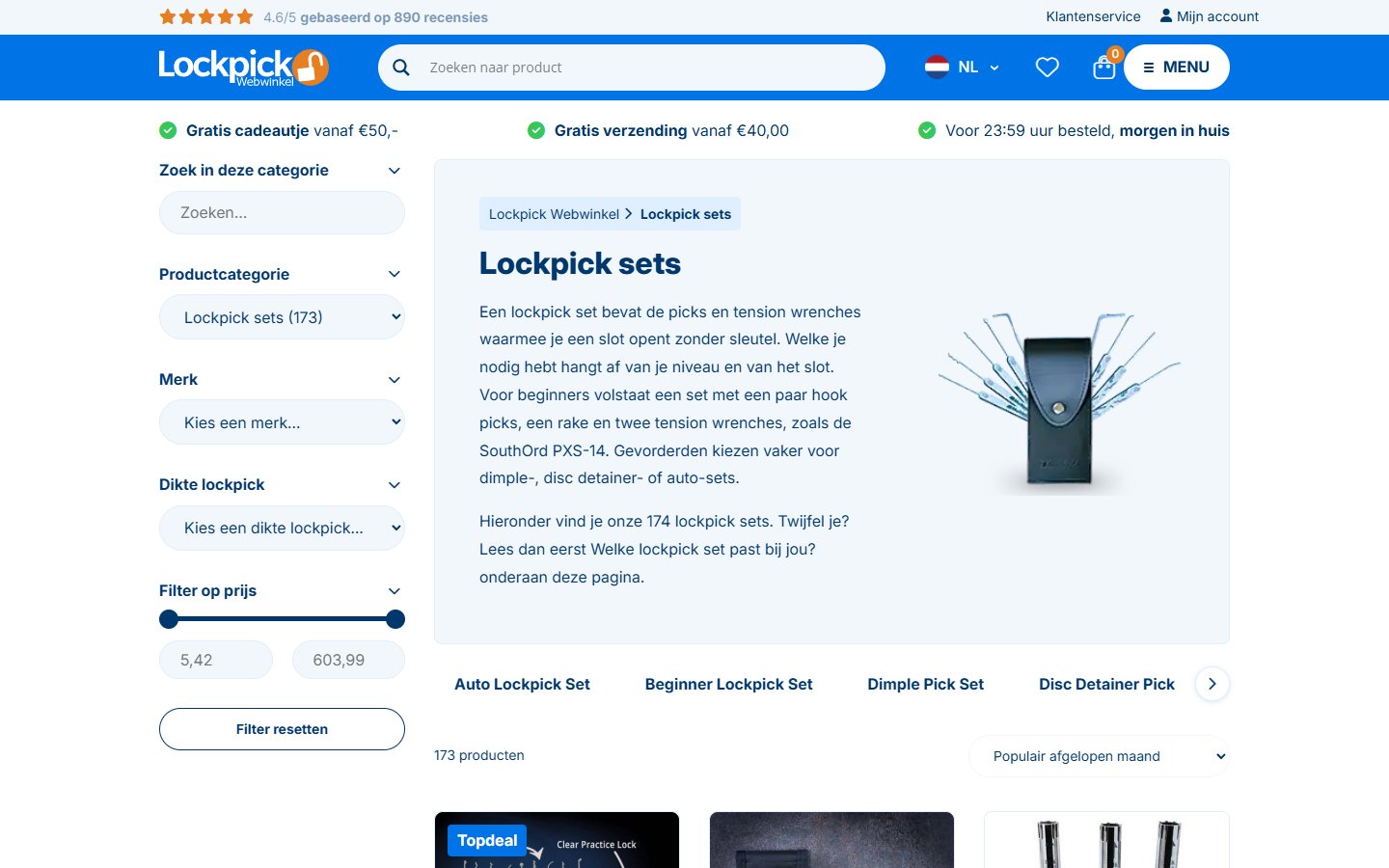Click the 173 producten count text

tap(479, 755)
